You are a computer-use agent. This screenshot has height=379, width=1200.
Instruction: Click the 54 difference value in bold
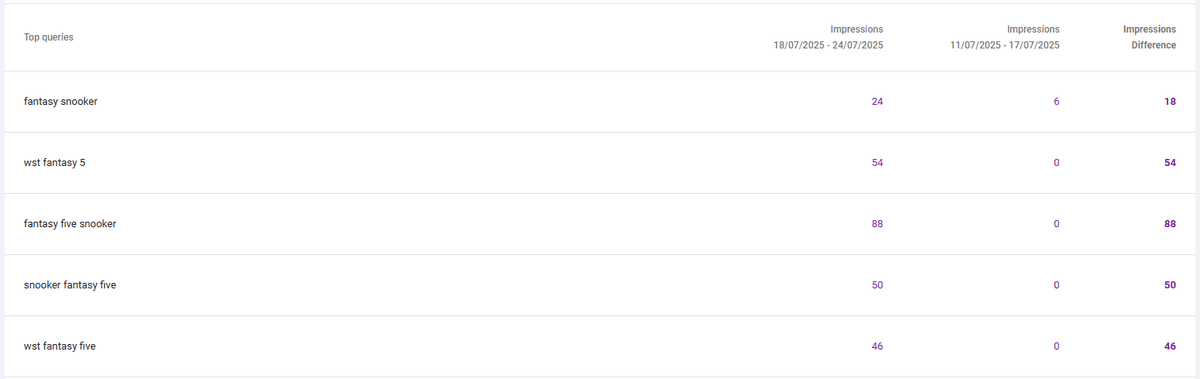(1170, 163)
